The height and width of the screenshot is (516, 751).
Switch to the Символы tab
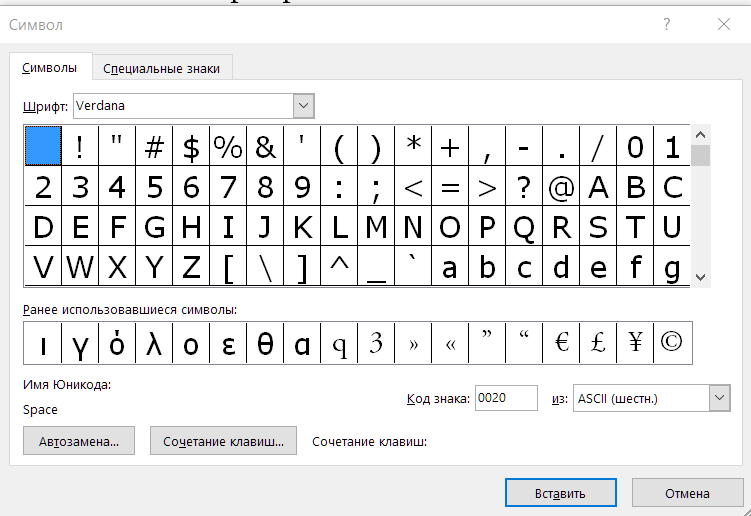click(49, 68)
